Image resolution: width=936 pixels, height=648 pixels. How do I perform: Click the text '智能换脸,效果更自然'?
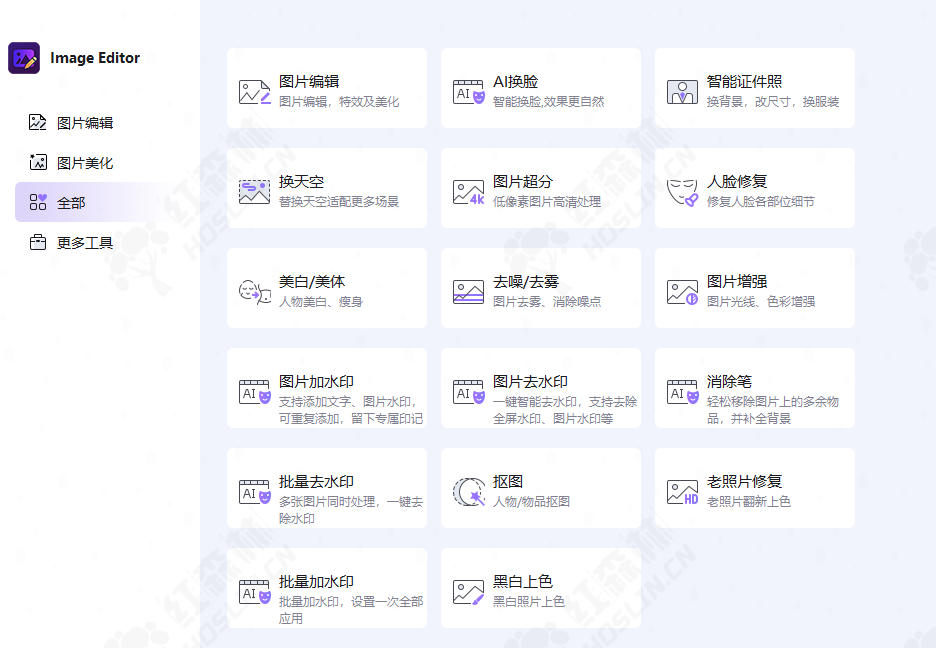[x=548, y=102]
